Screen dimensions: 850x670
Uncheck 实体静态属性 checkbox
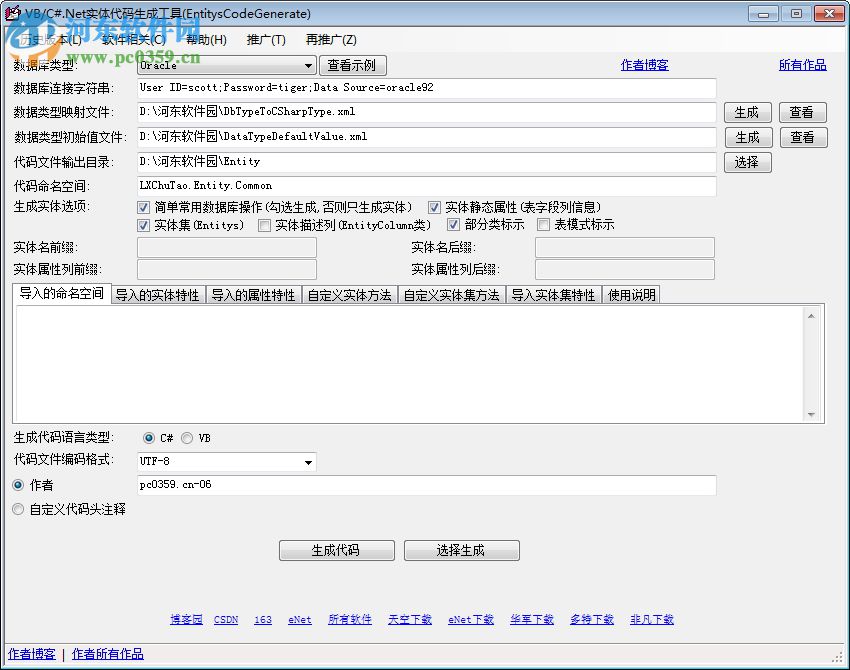click(434, 207)
